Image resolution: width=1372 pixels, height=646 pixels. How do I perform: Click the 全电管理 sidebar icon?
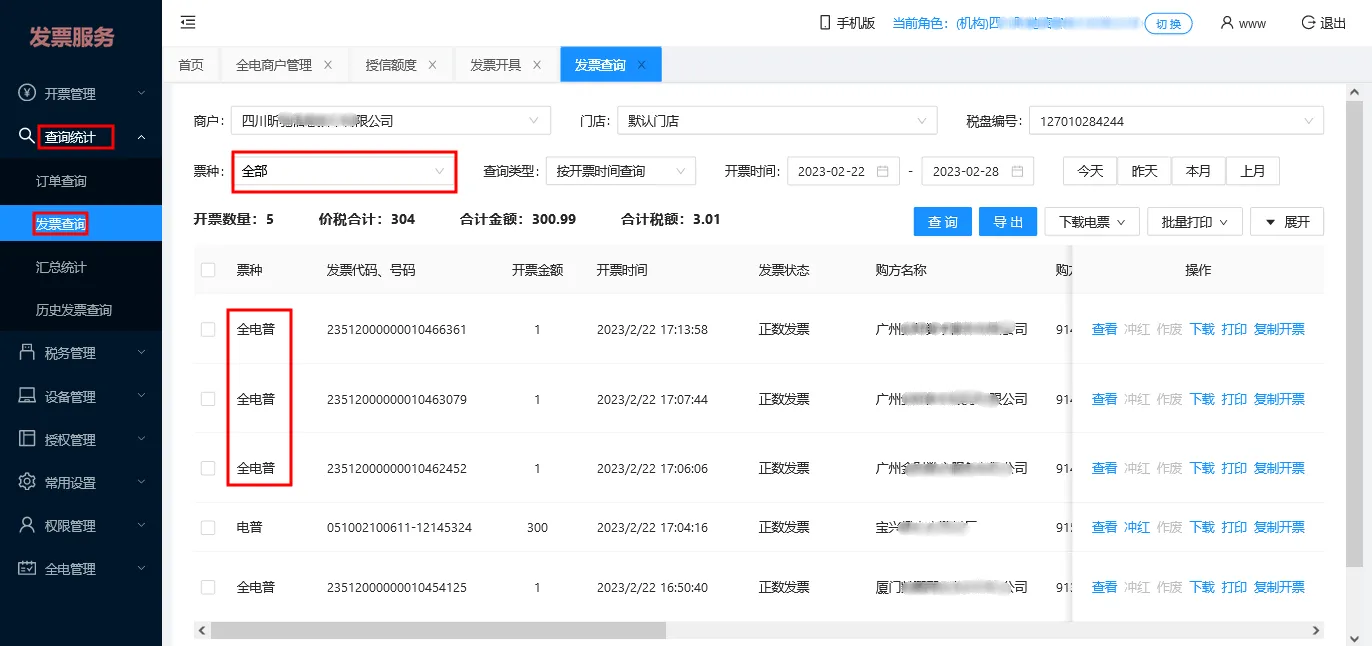click(x=27, y=568)
